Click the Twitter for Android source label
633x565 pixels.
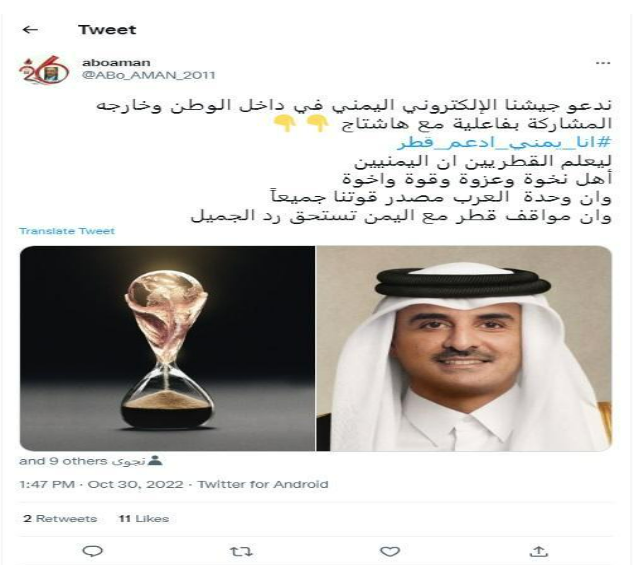coord(263,484)
